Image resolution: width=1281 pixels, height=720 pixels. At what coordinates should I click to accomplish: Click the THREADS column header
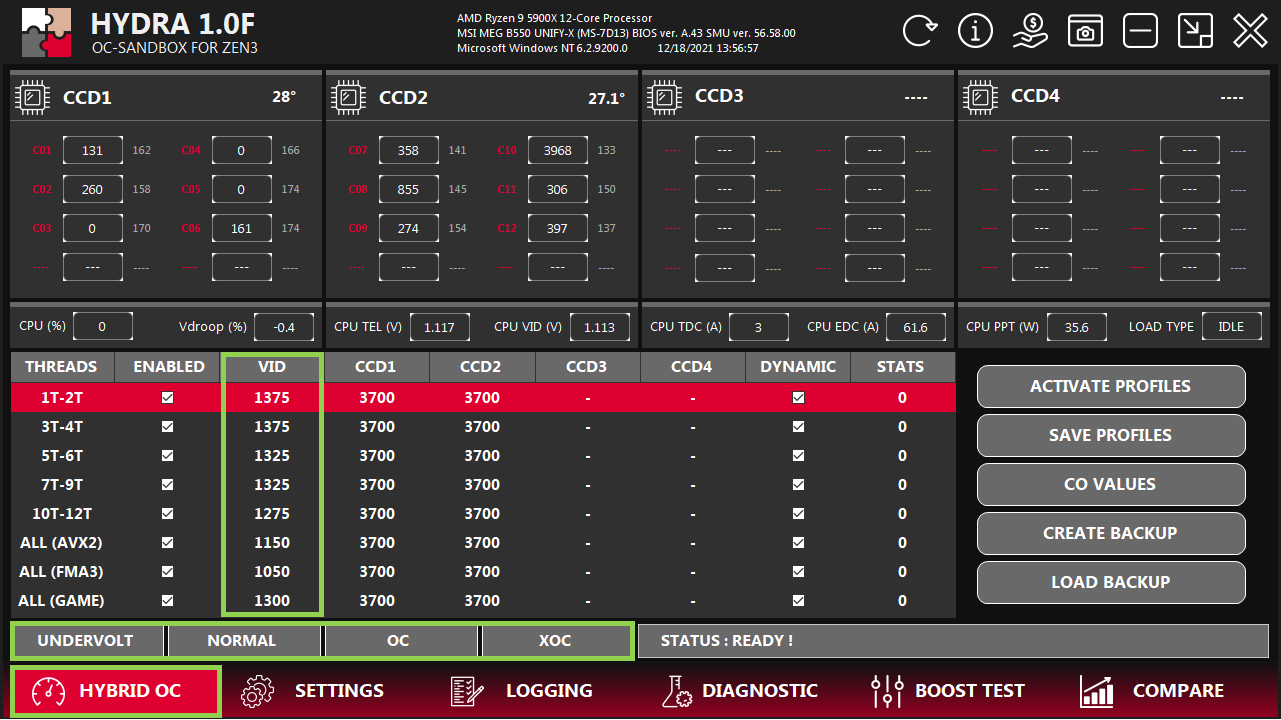(62, 367)
